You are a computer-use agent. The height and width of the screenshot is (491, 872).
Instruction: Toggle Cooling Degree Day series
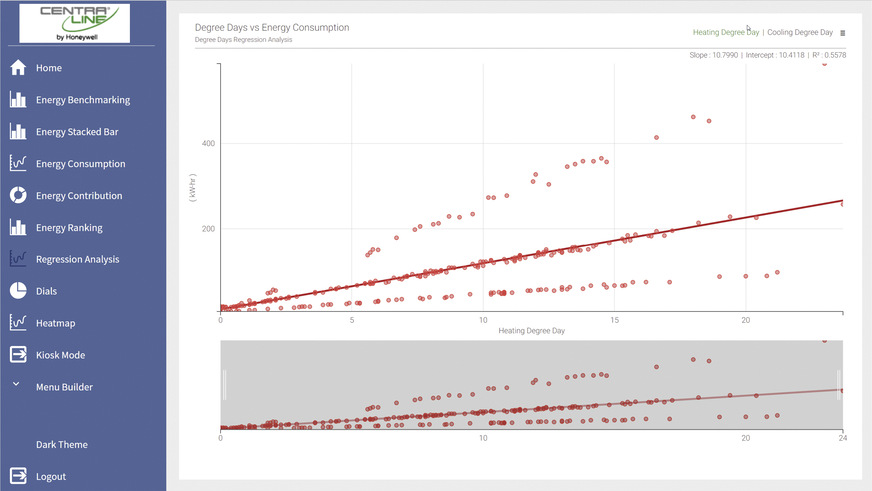point(800,33)
